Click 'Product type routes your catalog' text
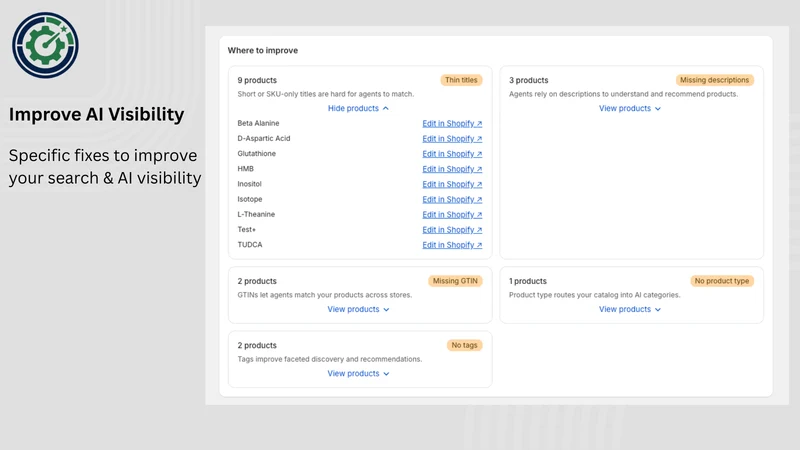 click(x=594, y=295)
